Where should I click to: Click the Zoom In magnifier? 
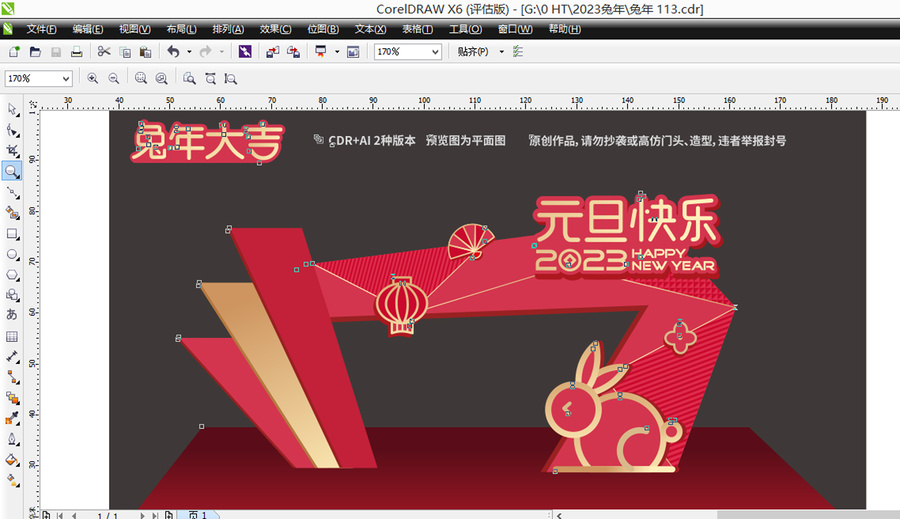coord(92,78)
